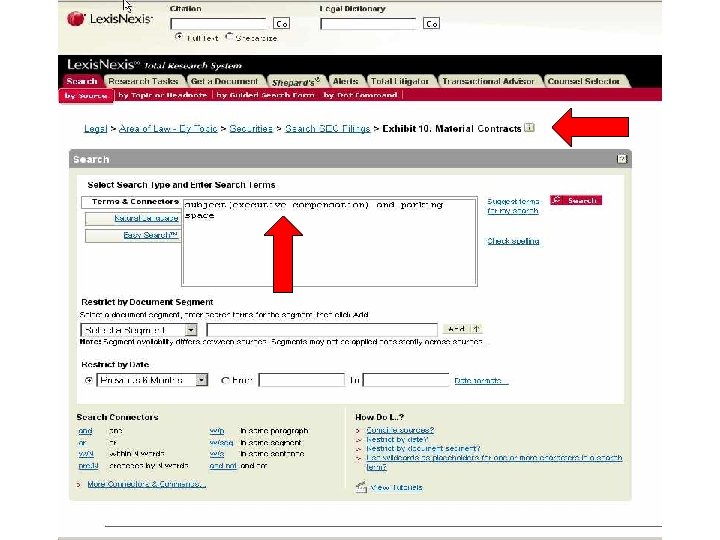Screen dimensions: 720x540
Task: Click the segment terms input field
Action: (322, 330)
